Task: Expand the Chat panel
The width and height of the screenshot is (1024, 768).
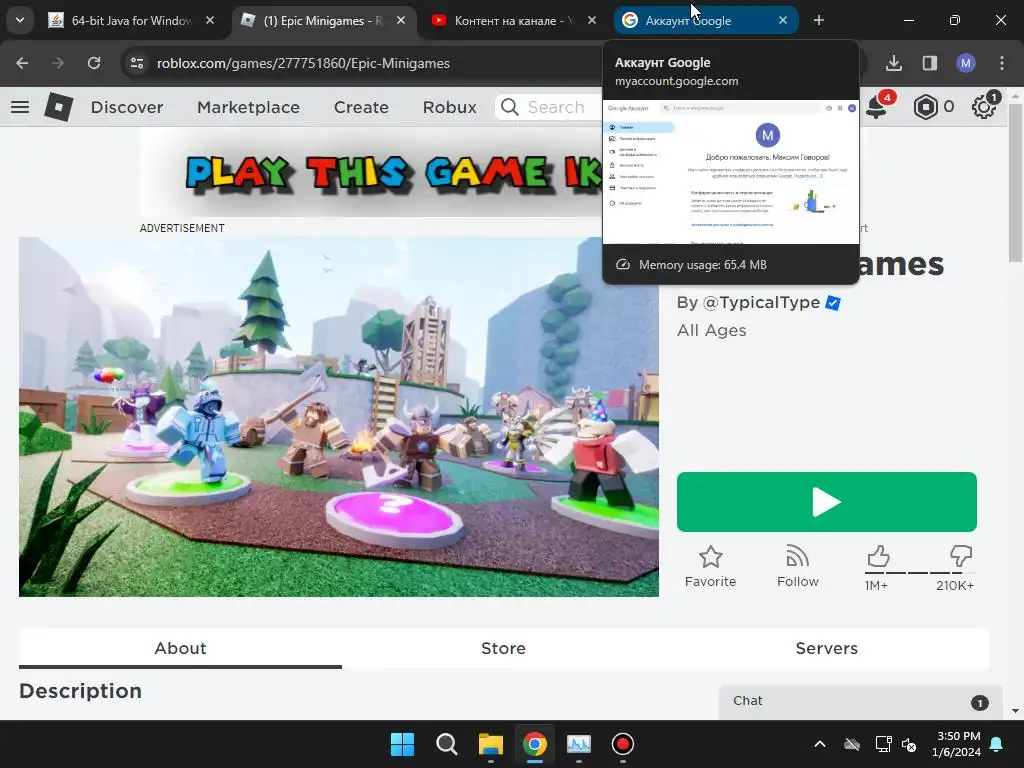Action: pos(860,702)
